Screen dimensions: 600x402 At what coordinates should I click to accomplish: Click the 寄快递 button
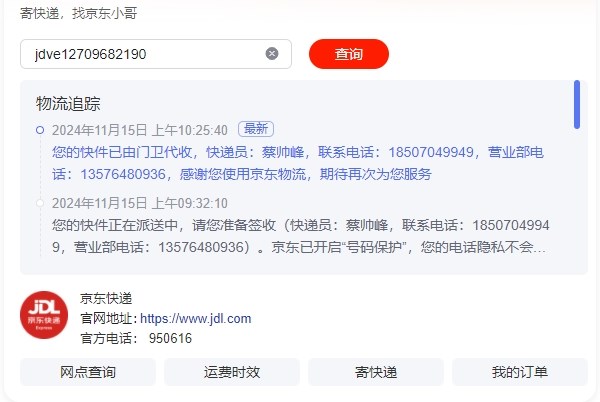coord(376,372)
